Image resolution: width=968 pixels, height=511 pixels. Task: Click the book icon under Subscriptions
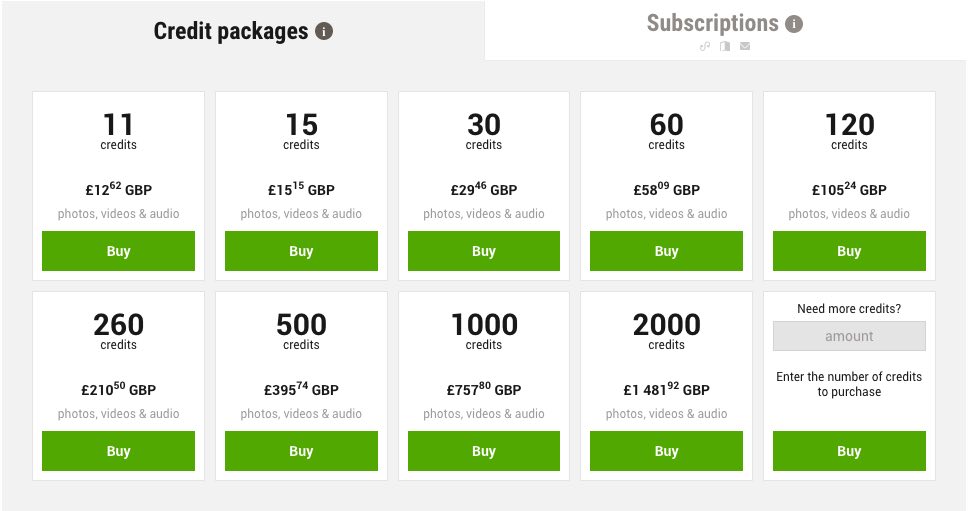point(725,46)
